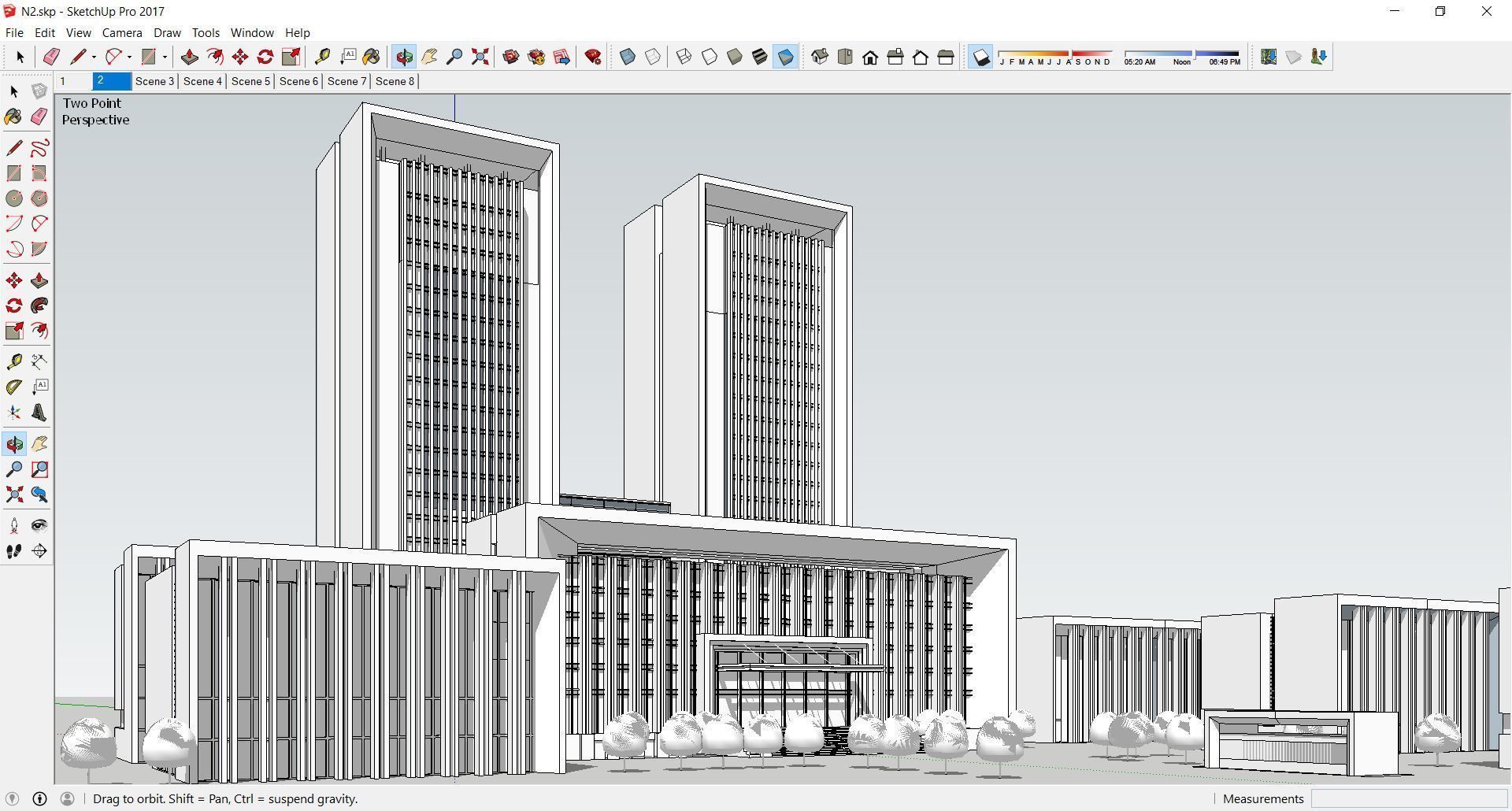The width and height of the screenshot is (1512, 811).
Task: Switch to Front view house icon
Action: tap(870, 57)
